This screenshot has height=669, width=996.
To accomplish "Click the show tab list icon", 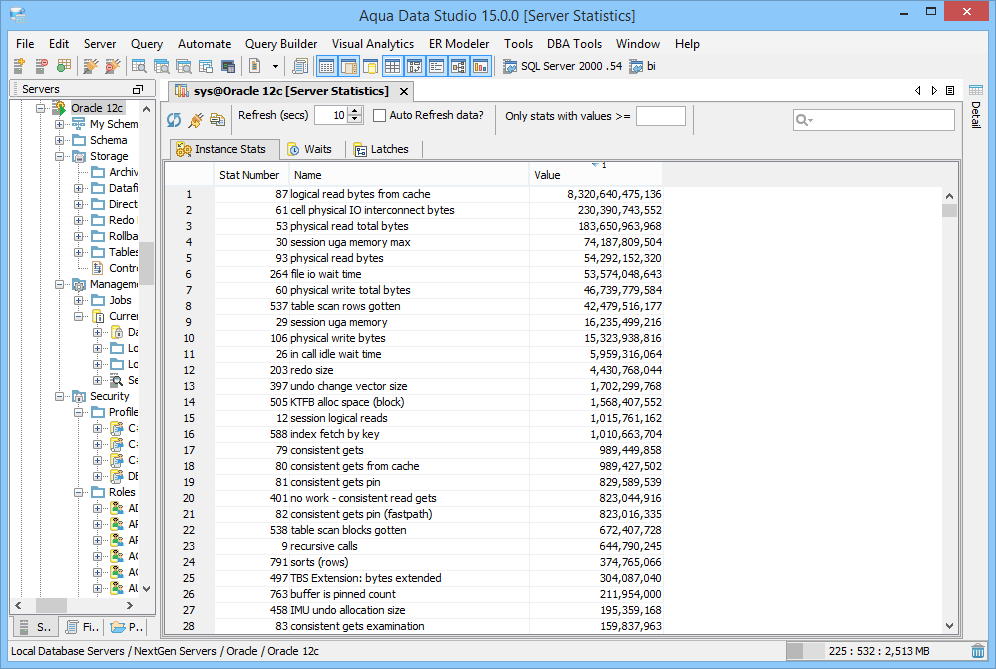I will point(950,91).
